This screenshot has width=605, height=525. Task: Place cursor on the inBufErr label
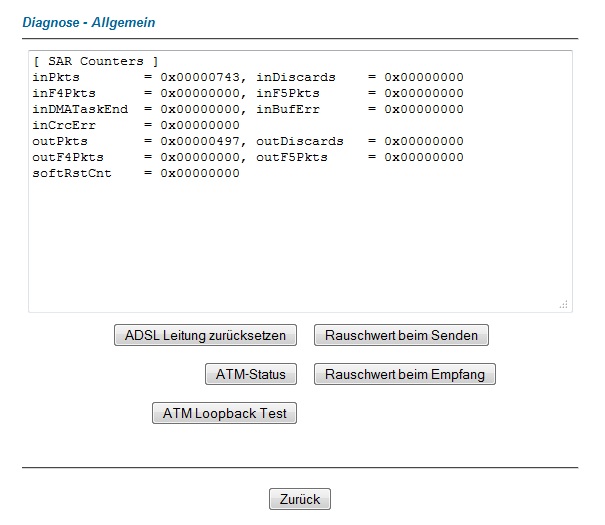(x=288, y=109)
